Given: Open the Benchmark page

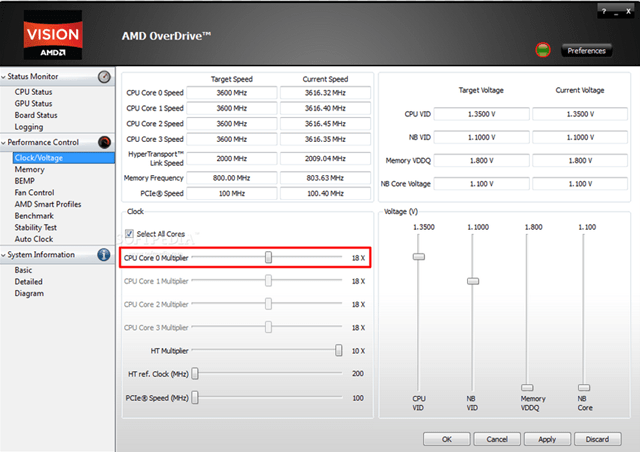Looking at the screenshot, I should pyautogui.click(x=34, y=216).
